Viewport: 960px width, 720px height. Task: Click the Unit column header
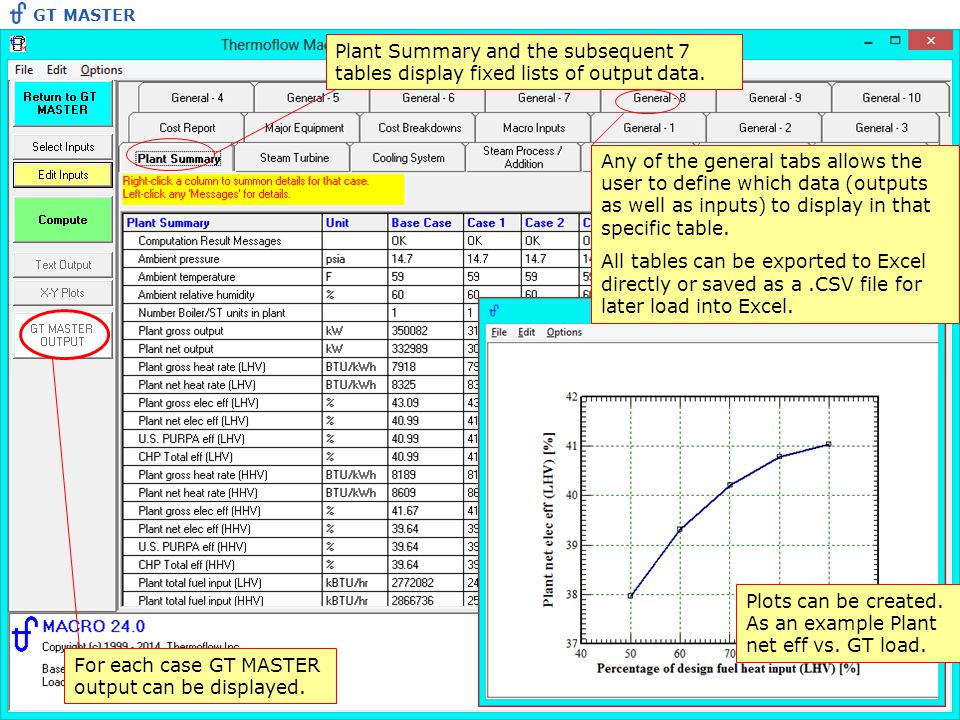[354, 223]
